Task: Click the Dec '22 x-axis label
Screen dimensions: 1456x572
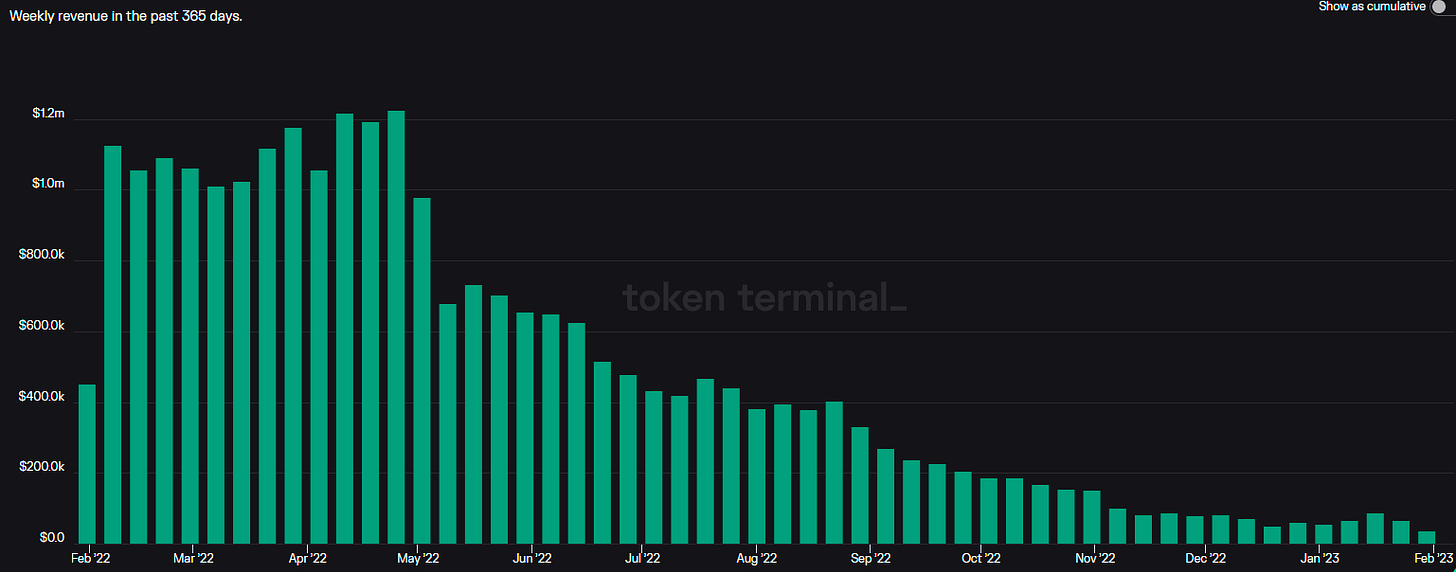Action: tap(1206, 558)
